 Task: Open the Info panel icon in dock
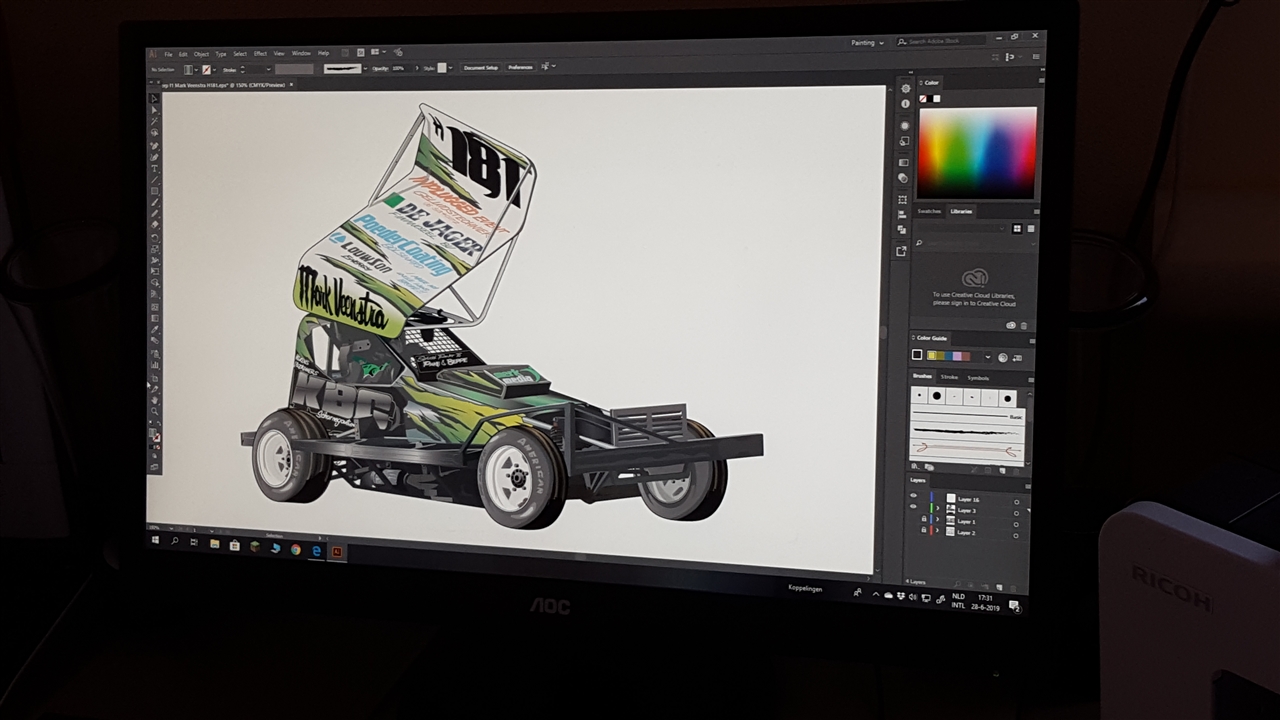pos(906,103)
